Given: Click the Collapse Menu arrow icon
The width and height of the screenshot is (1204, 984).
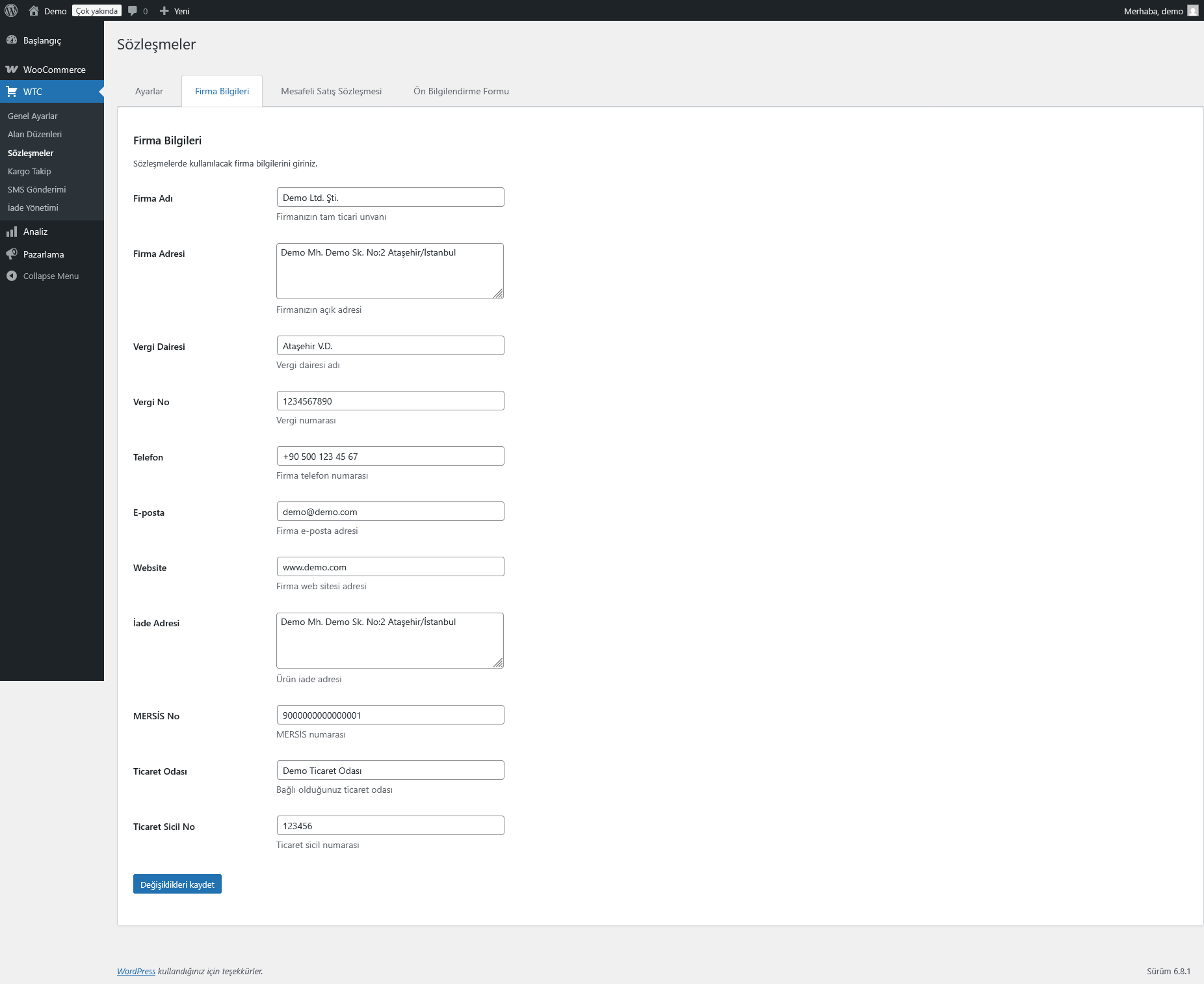Looking at the screenshot, I should [x=12, y=276].
